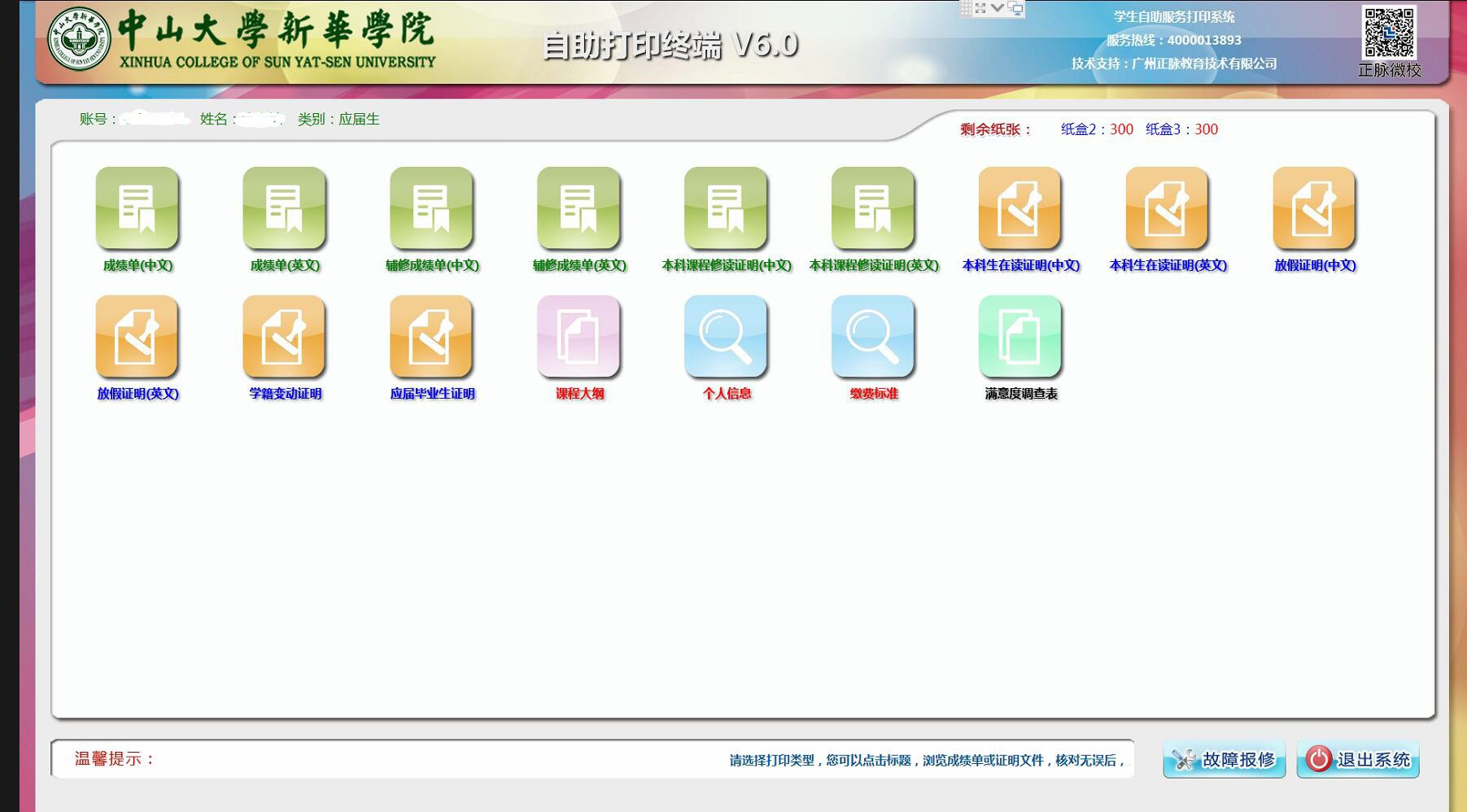
Task: Click the 退出系统 exit button
Action: pyautogui.click(x=1358, y=759)
